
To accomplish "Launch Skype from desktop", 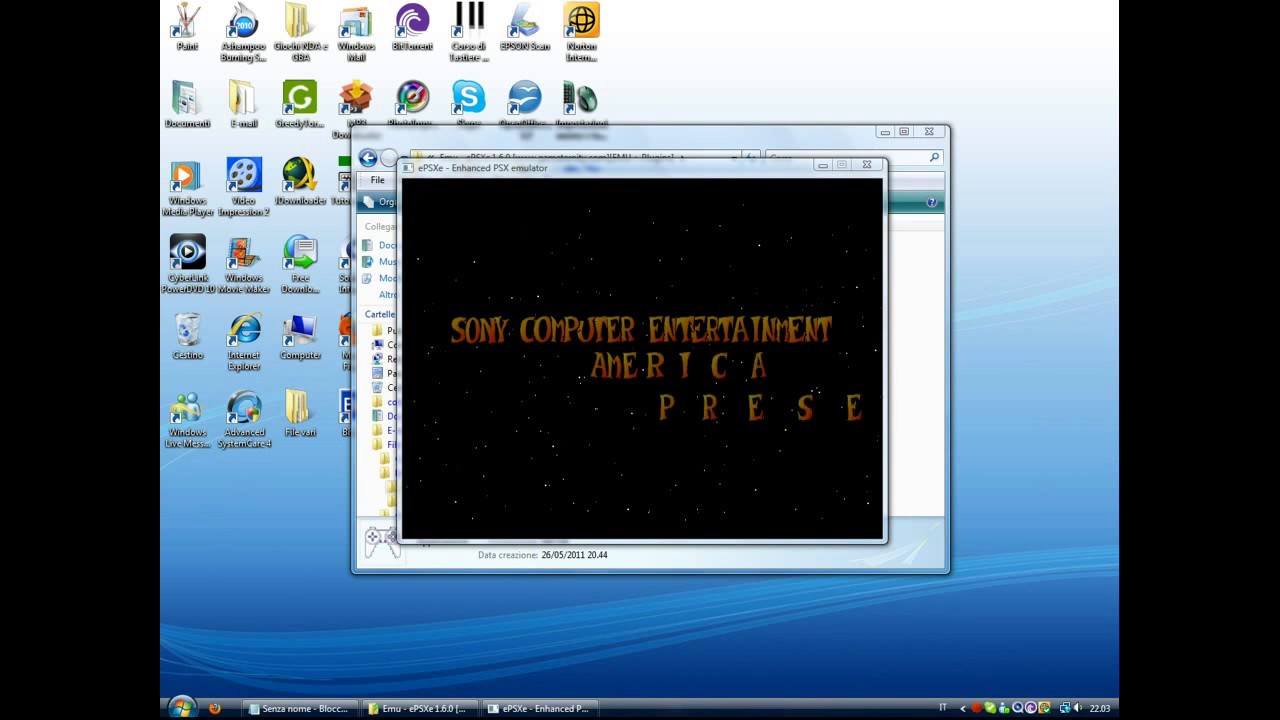I will tap(468, 103).
